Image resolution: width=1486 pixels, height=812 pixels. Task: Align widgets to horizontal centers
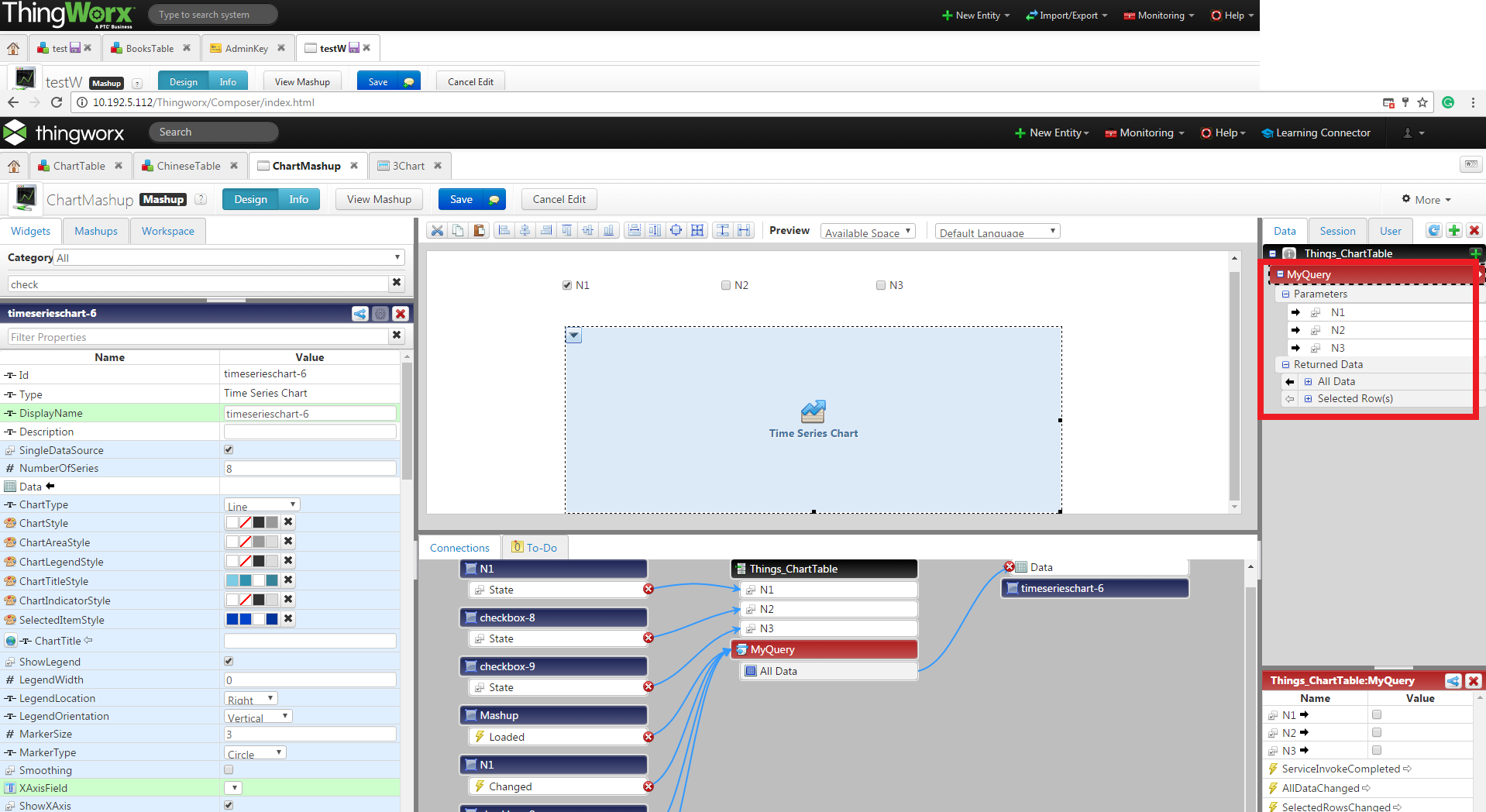pos(525,230)
